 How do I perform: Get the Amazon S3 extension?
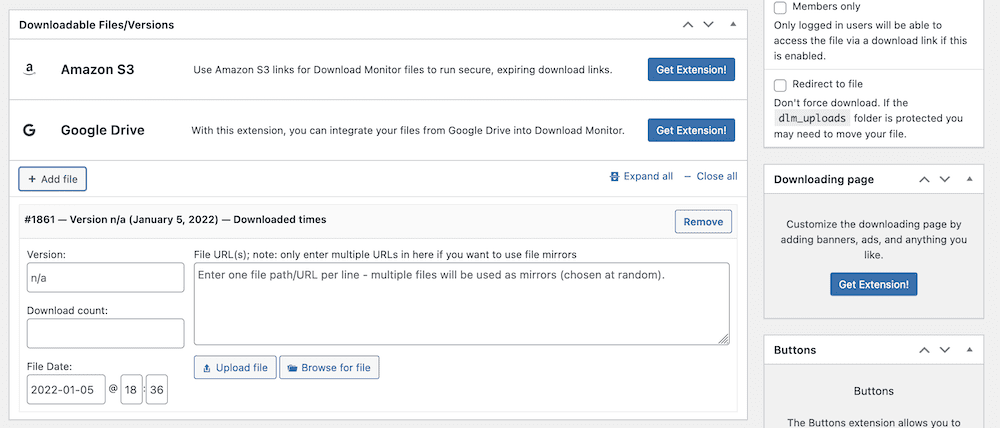(692, 70)
